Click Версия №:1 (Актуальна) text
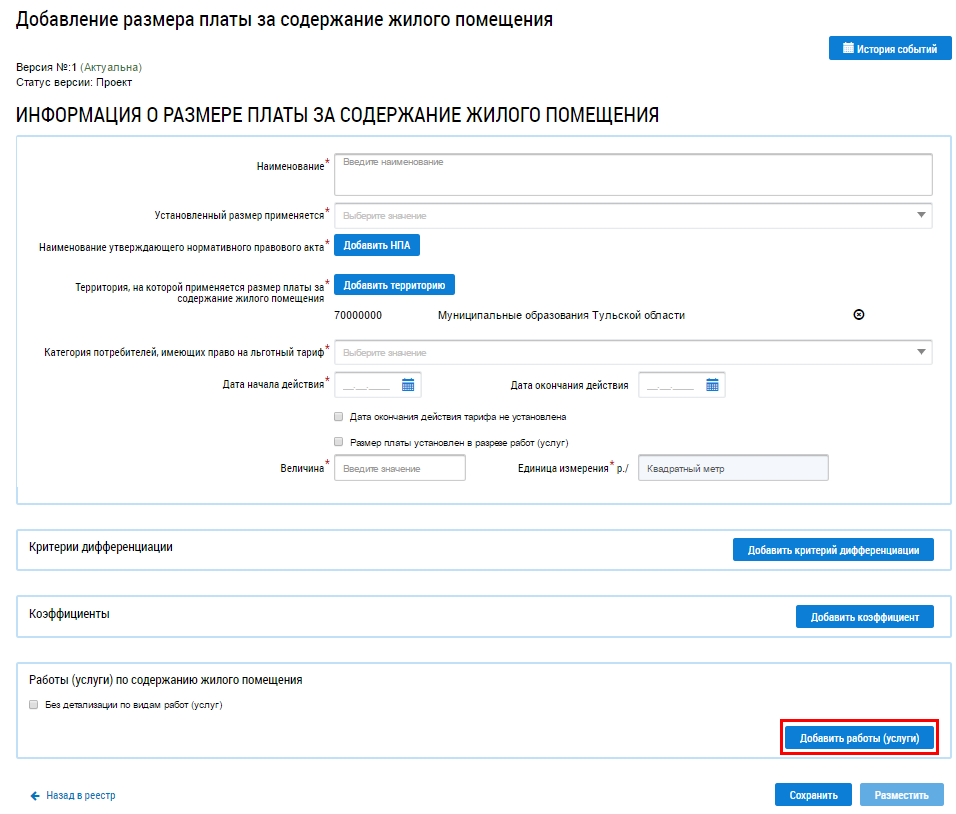Viewport: 956px width, 814px height. click(x=79, y=67)
